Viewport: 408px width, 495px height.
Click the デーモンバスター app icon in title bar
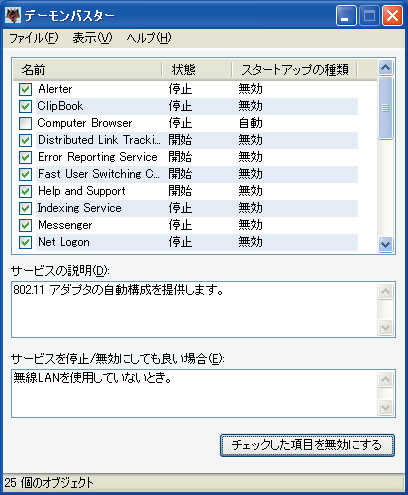click(13, 15)
